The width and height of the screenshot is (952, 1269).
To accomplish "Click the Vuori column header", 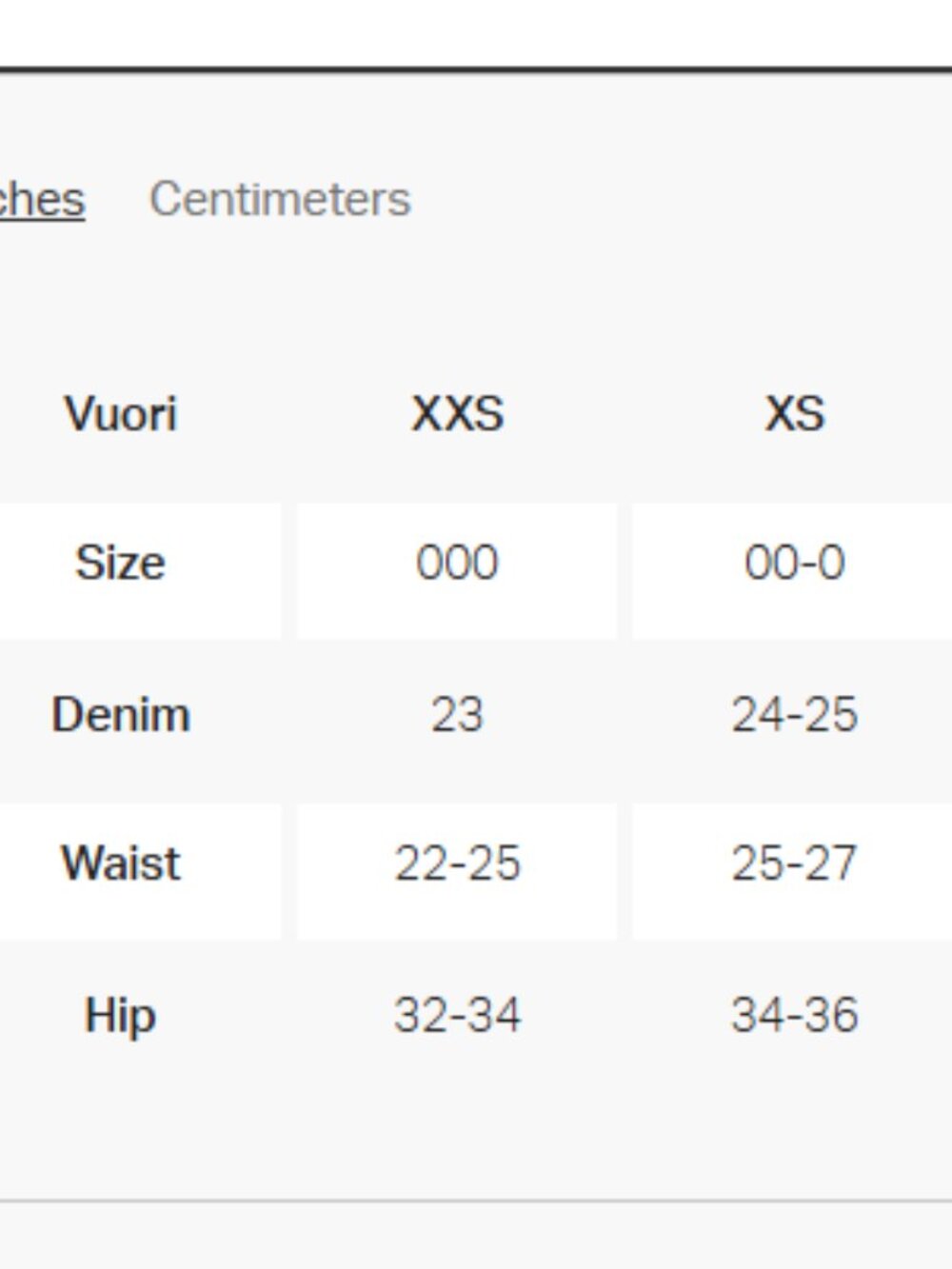I will pyautogui.click(x=121, y=414).
